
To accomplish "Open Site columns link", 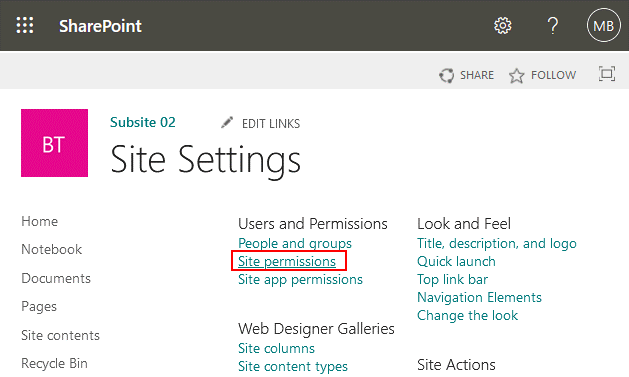I will coord(276,348).
